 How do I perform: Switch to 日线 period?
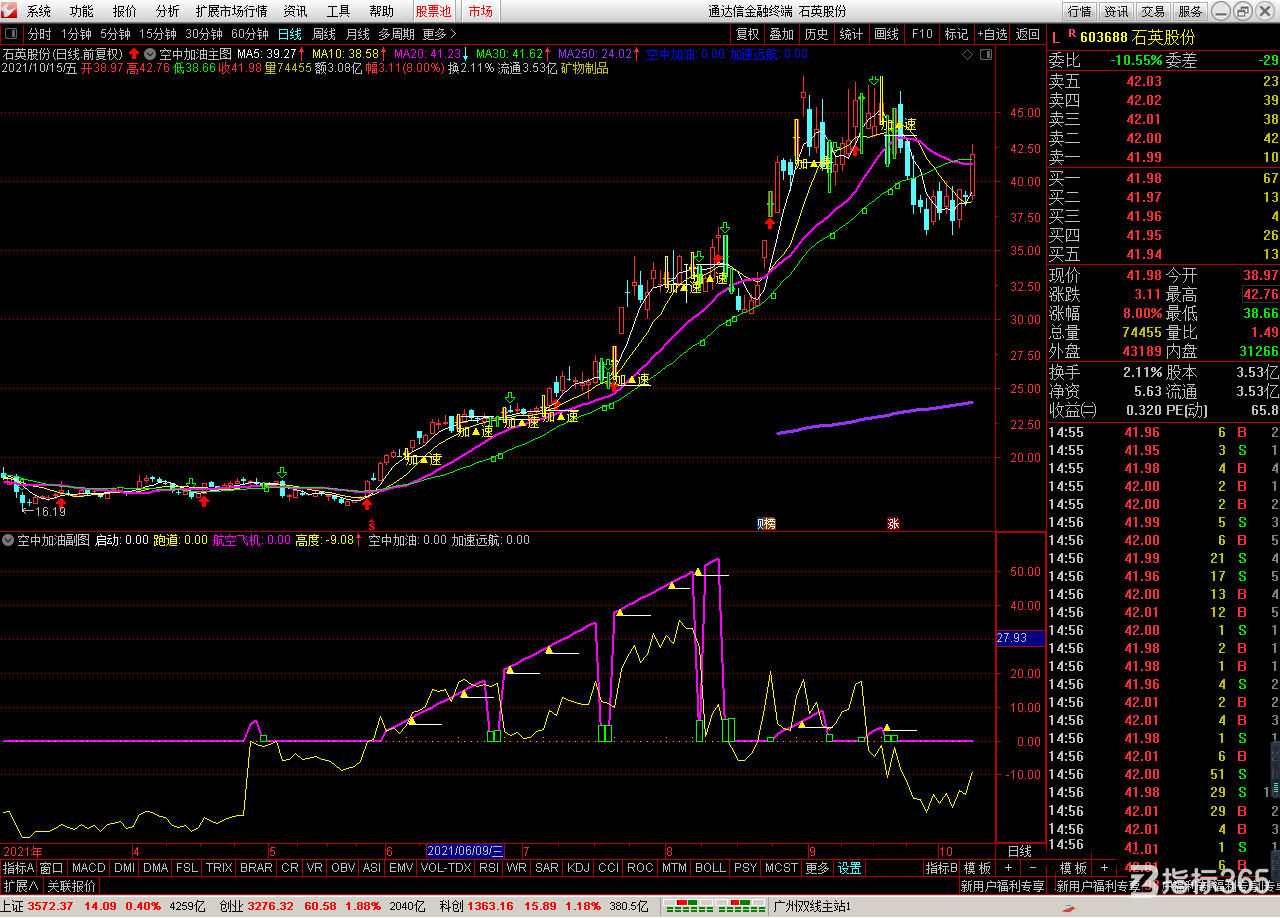click(x=290, y=34)
